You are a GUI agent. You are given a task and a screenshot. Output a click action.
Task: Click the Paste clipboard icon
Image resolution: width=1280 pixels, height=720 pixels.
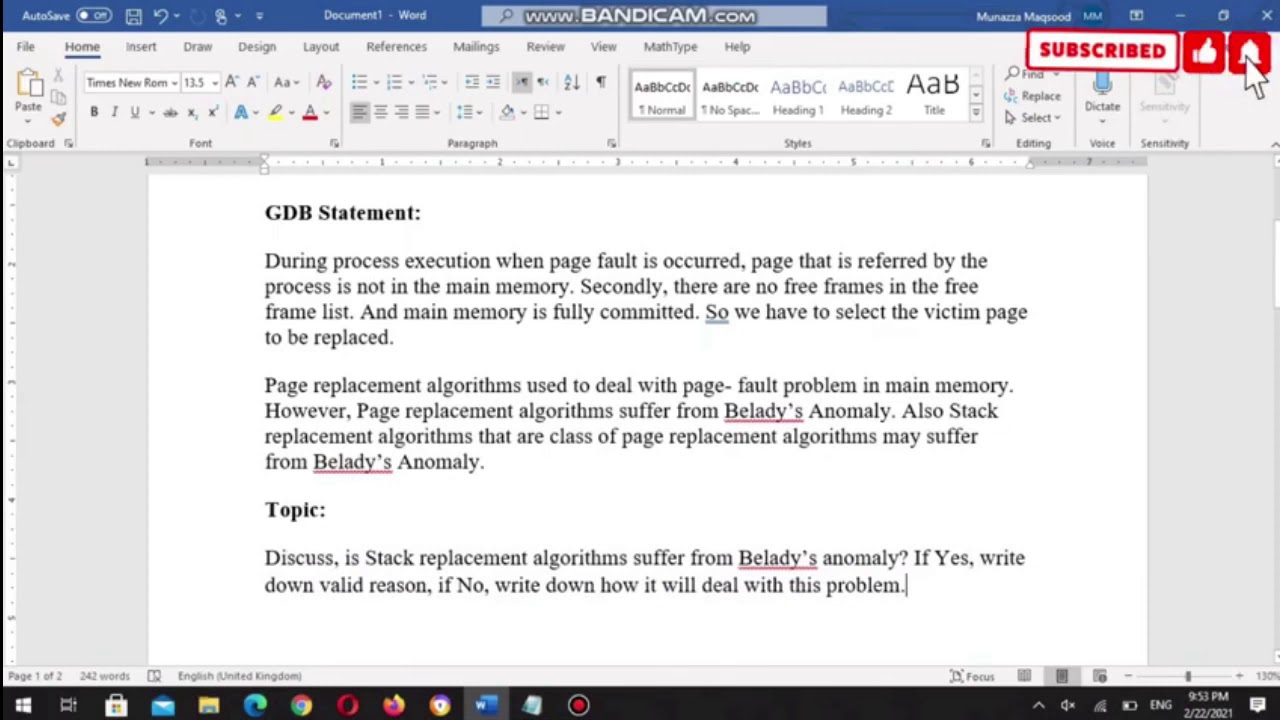point(28,84)
